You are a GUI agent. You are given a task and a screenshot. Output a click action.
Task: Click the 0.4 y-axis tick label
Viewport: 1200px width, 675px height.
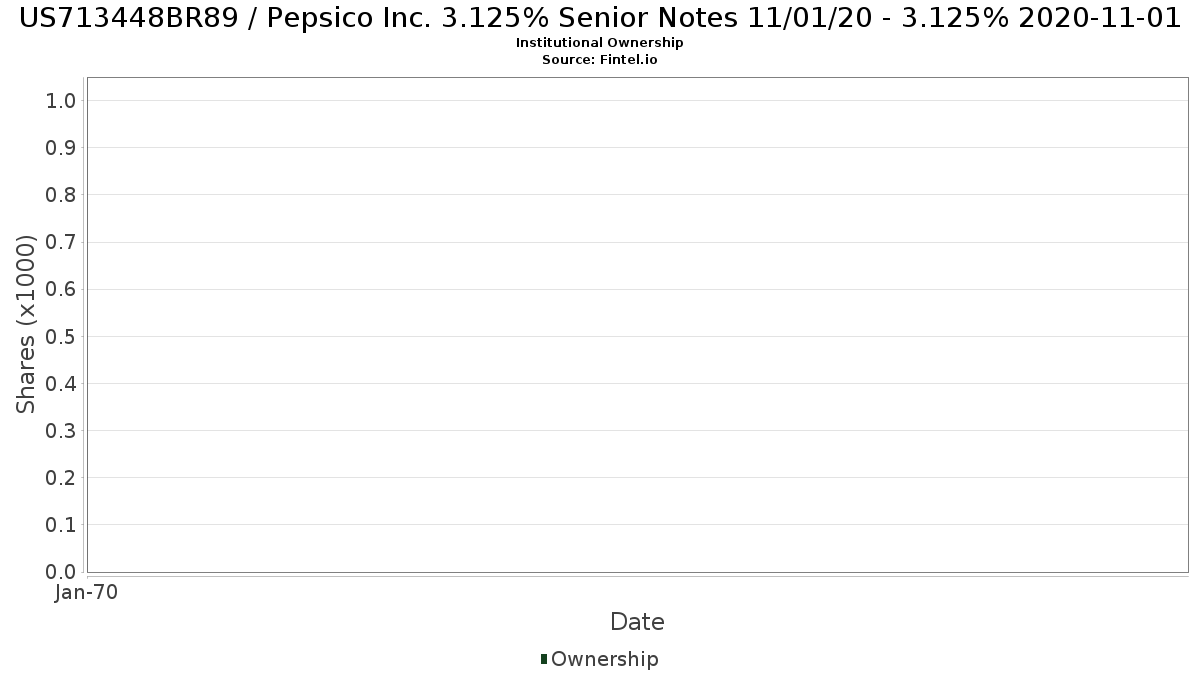point(61,383)
